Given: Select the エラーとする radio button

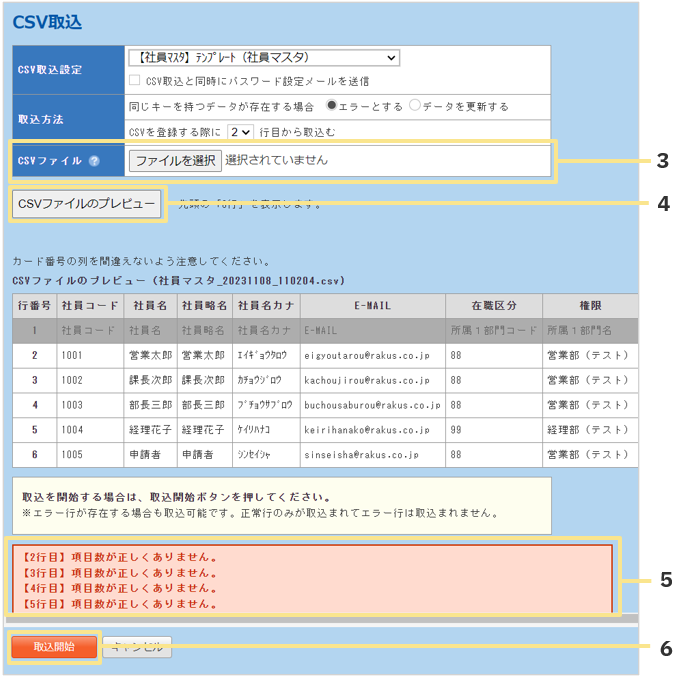Looking at the screenshot, I should tap(332, 106).
